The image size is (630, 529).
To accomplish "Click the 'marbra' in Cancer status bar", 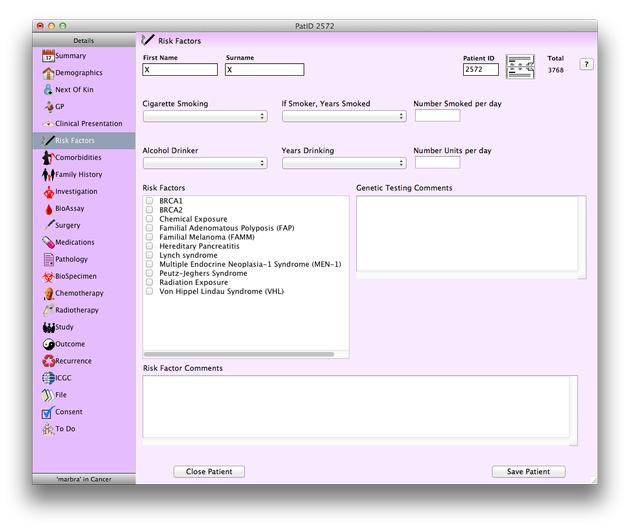I will tap(84, 479).
